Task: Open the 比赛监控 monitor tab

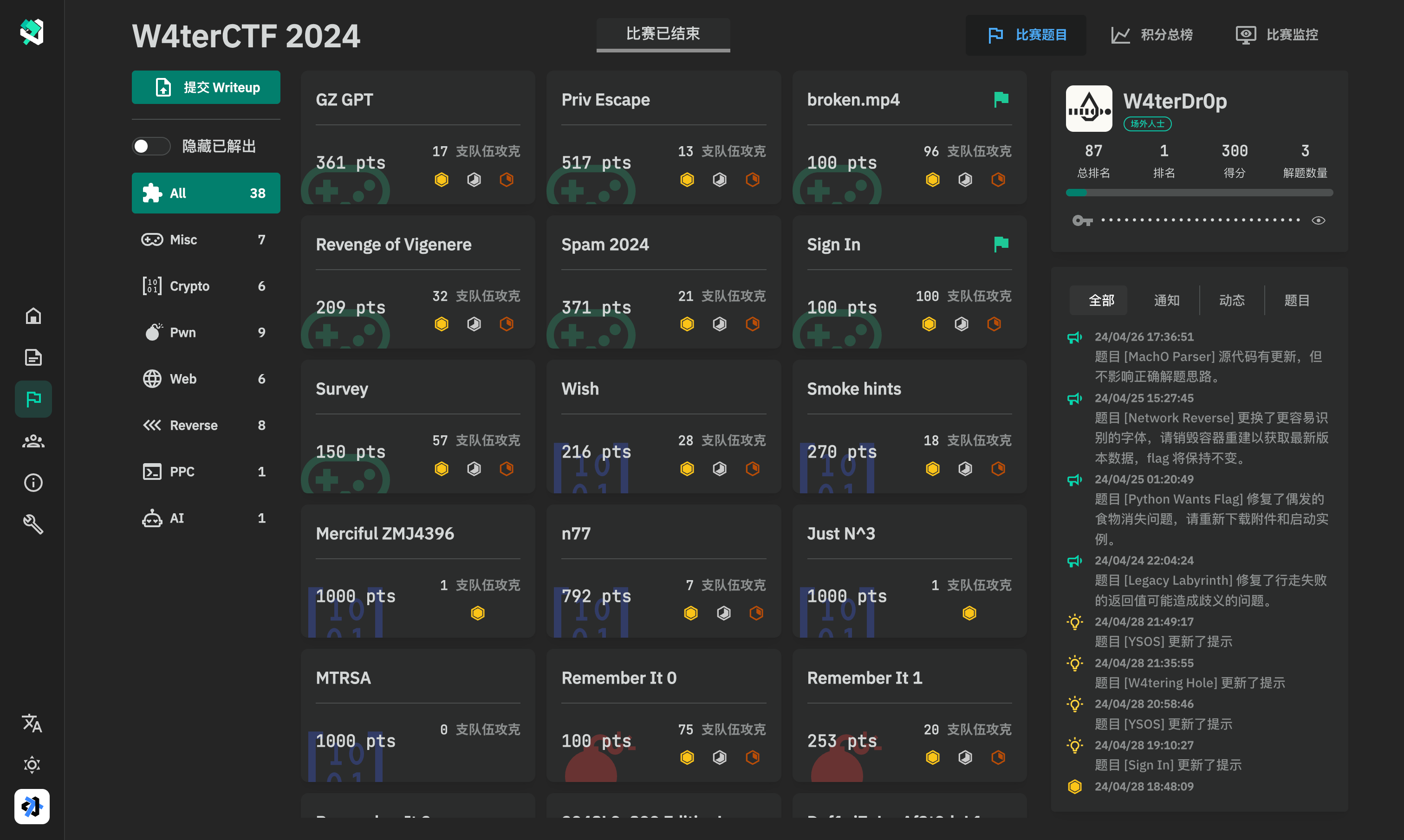Action: pyautogui.click(x=1277, y=35)
